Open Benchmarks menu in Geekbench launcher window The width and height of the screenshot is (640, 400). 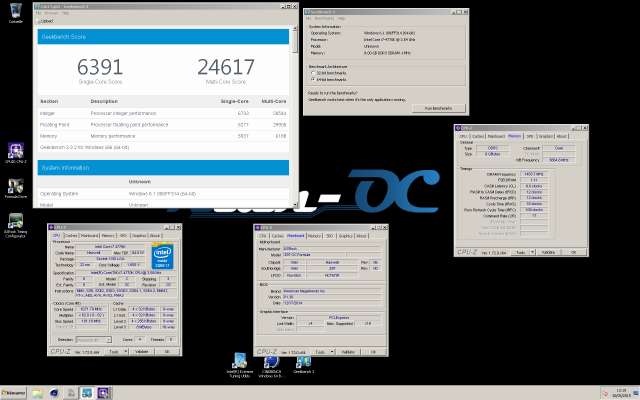click(x=324, y=18)
